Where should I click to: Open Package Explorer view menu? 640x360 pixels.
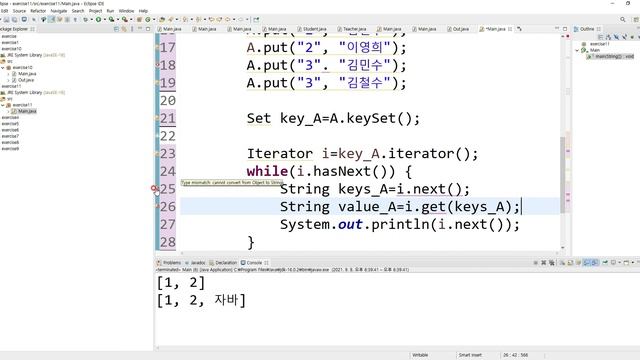click(132, 29)
